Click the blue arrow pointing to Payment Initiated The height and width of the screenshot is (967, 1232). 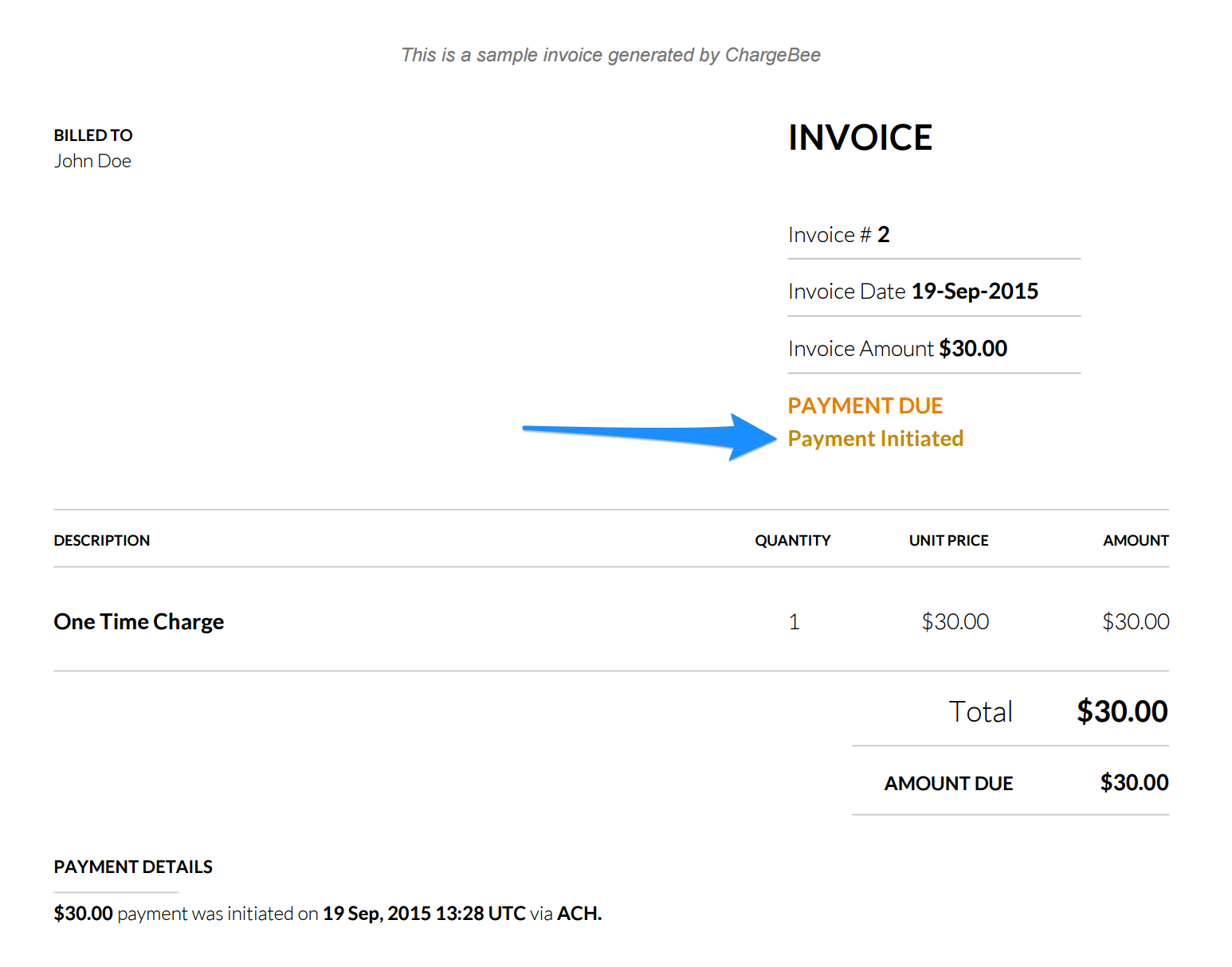point(649,435)
